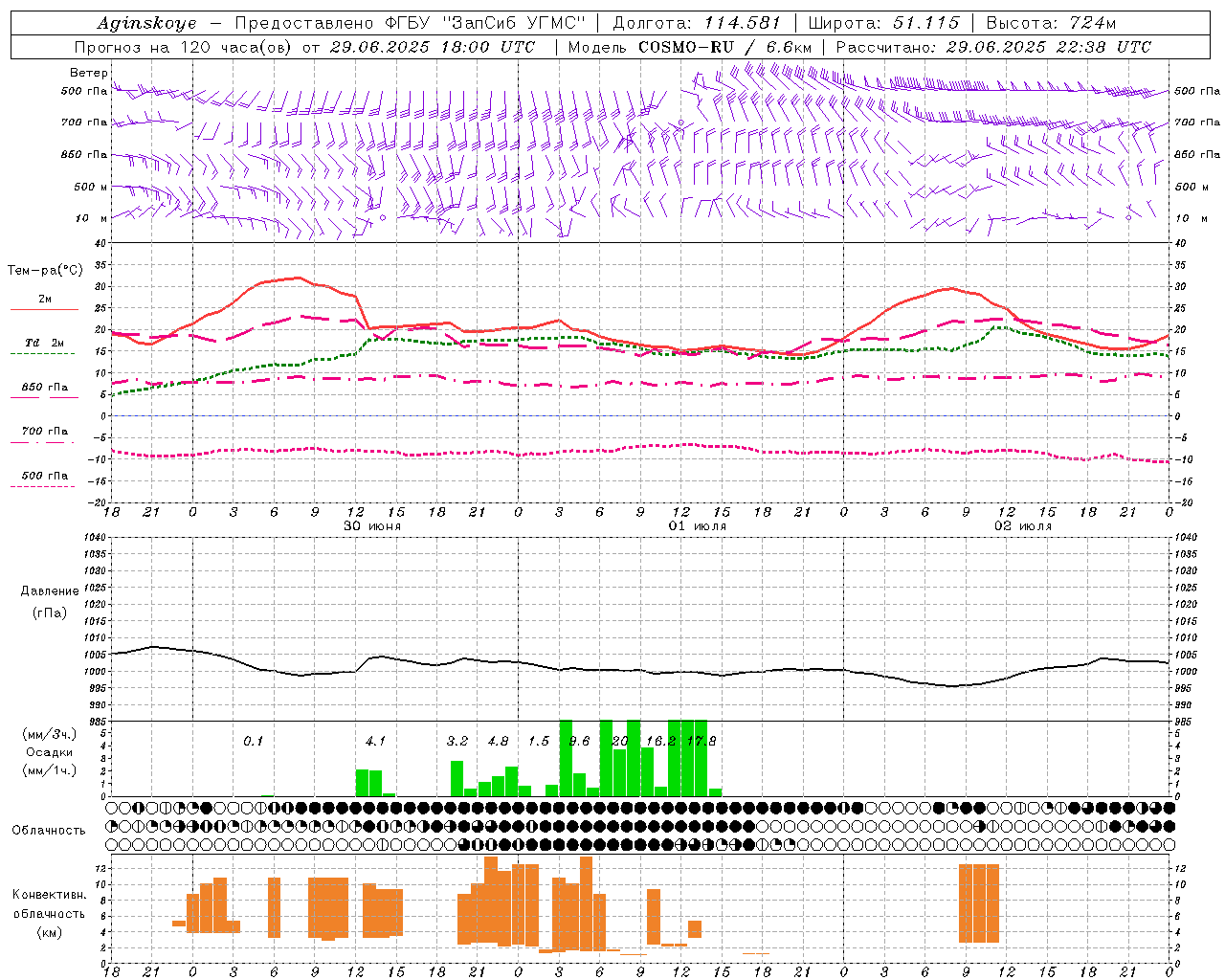Click the 850 гПа temperature legend label

[45, 388]
